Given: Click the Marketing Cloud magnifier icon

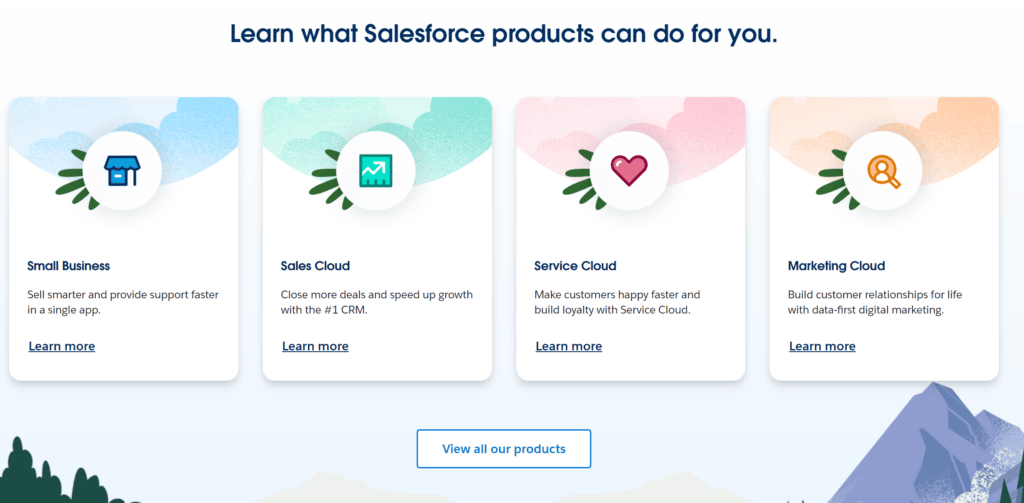Looking at the screenshot, I should (882, 172).
